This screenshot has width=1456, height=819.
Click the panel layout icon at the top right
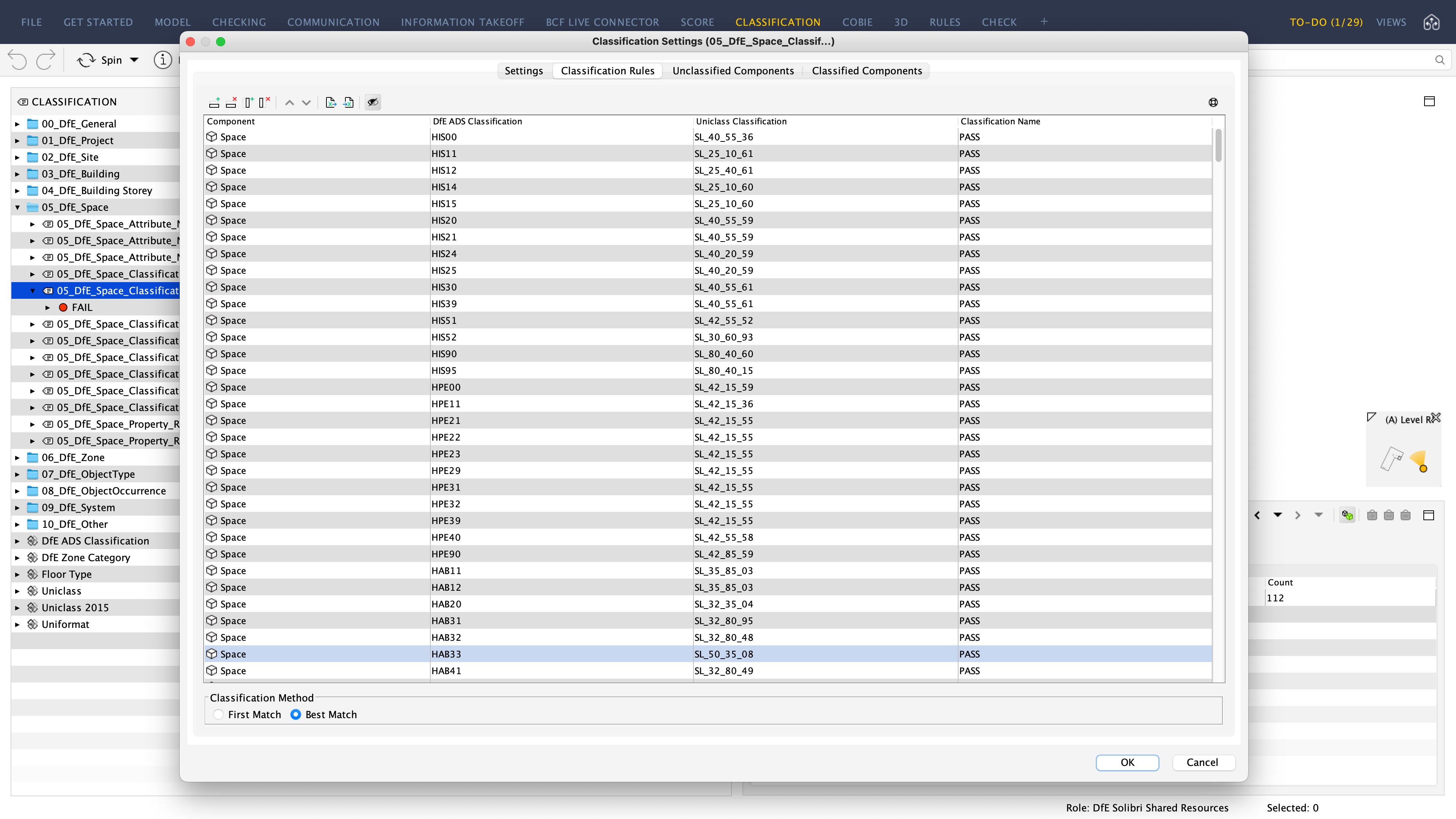coord(1429,101)
